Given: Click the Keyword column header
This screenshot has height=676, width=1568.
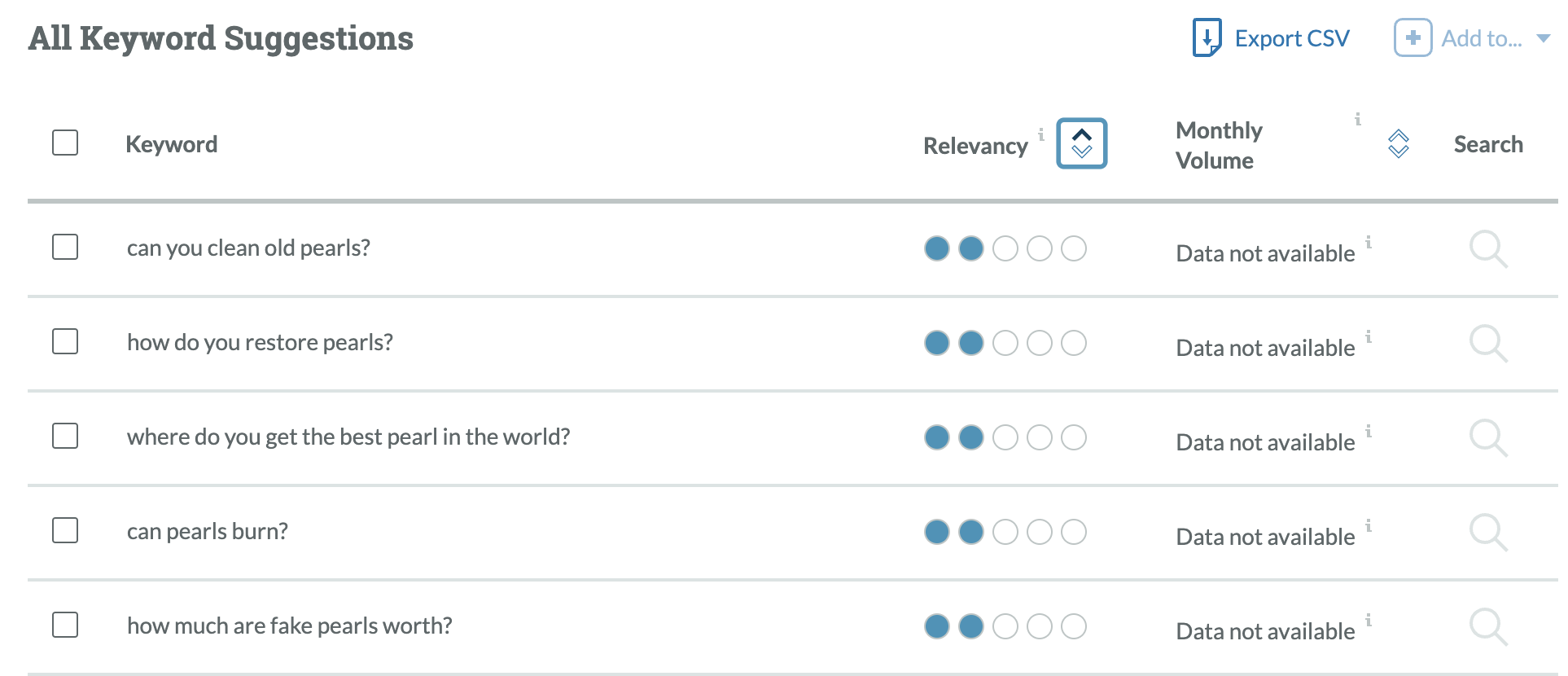Looking at the screenshot, I should point(171,144).
